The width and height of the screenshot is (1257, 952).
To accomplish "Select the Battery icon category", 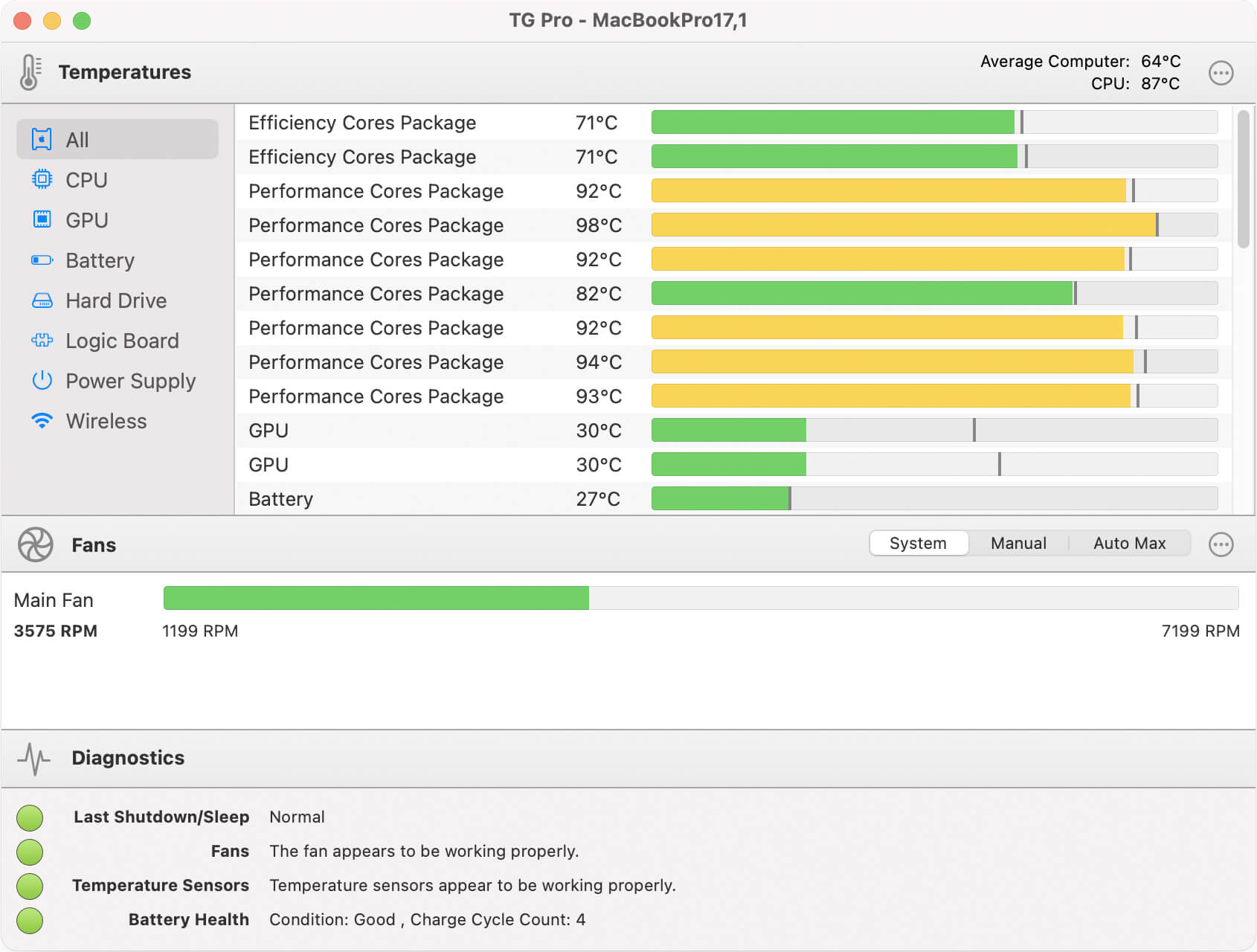I will tap(42, 260).
